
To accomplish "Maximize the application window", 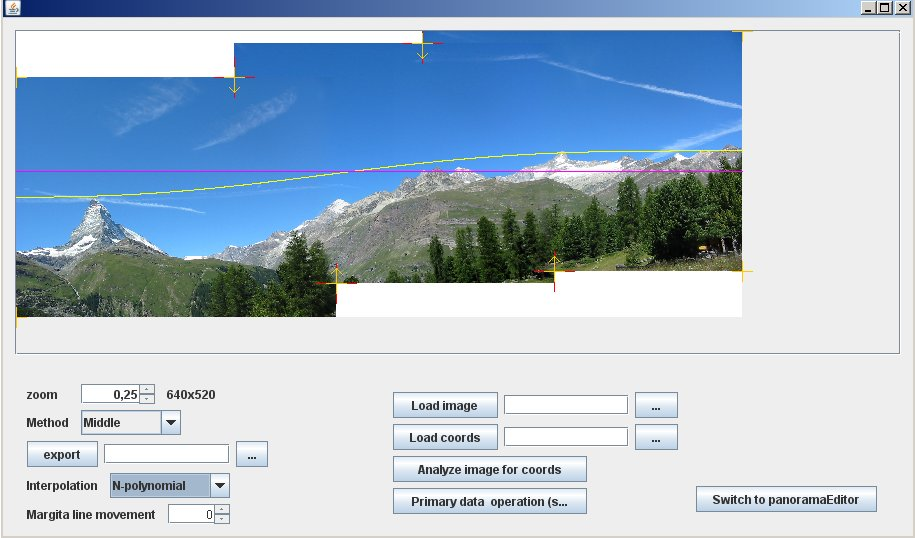I will pos(885,8).
